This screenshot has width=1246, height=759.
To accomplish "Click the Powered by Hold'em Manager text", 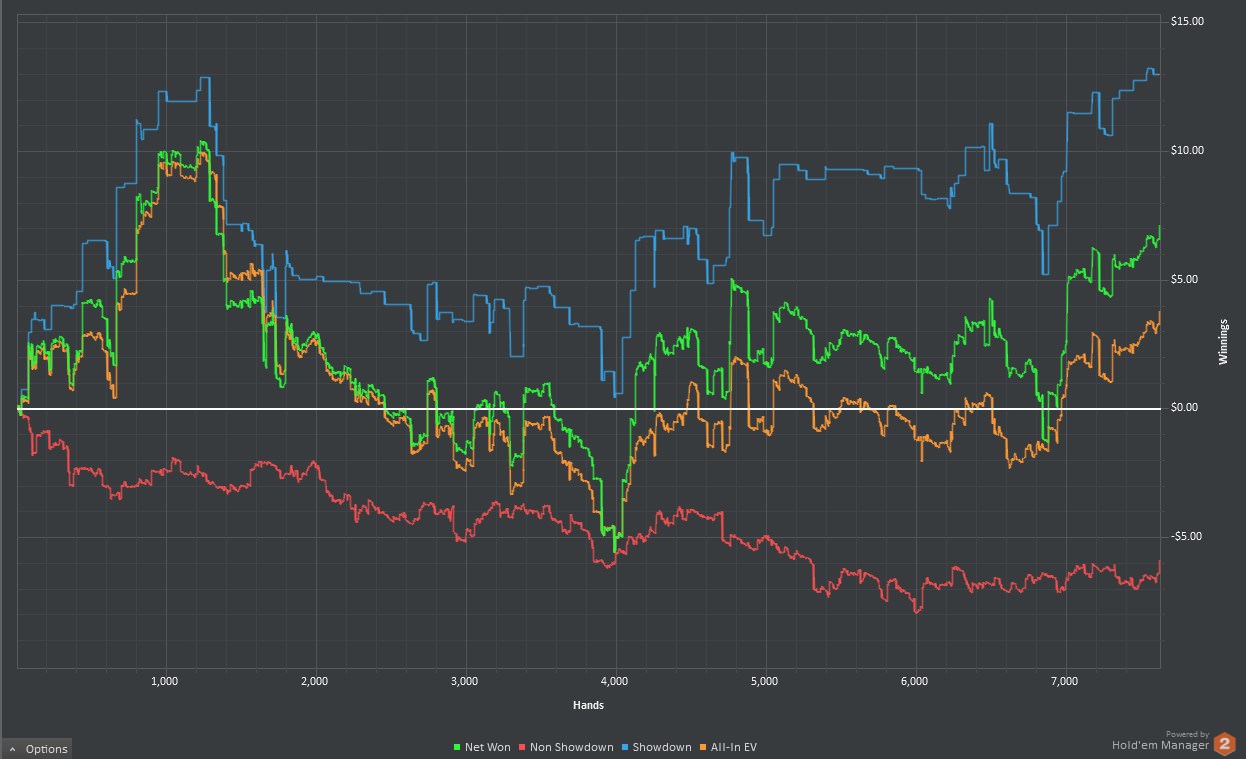I will tap(1160, 740).
